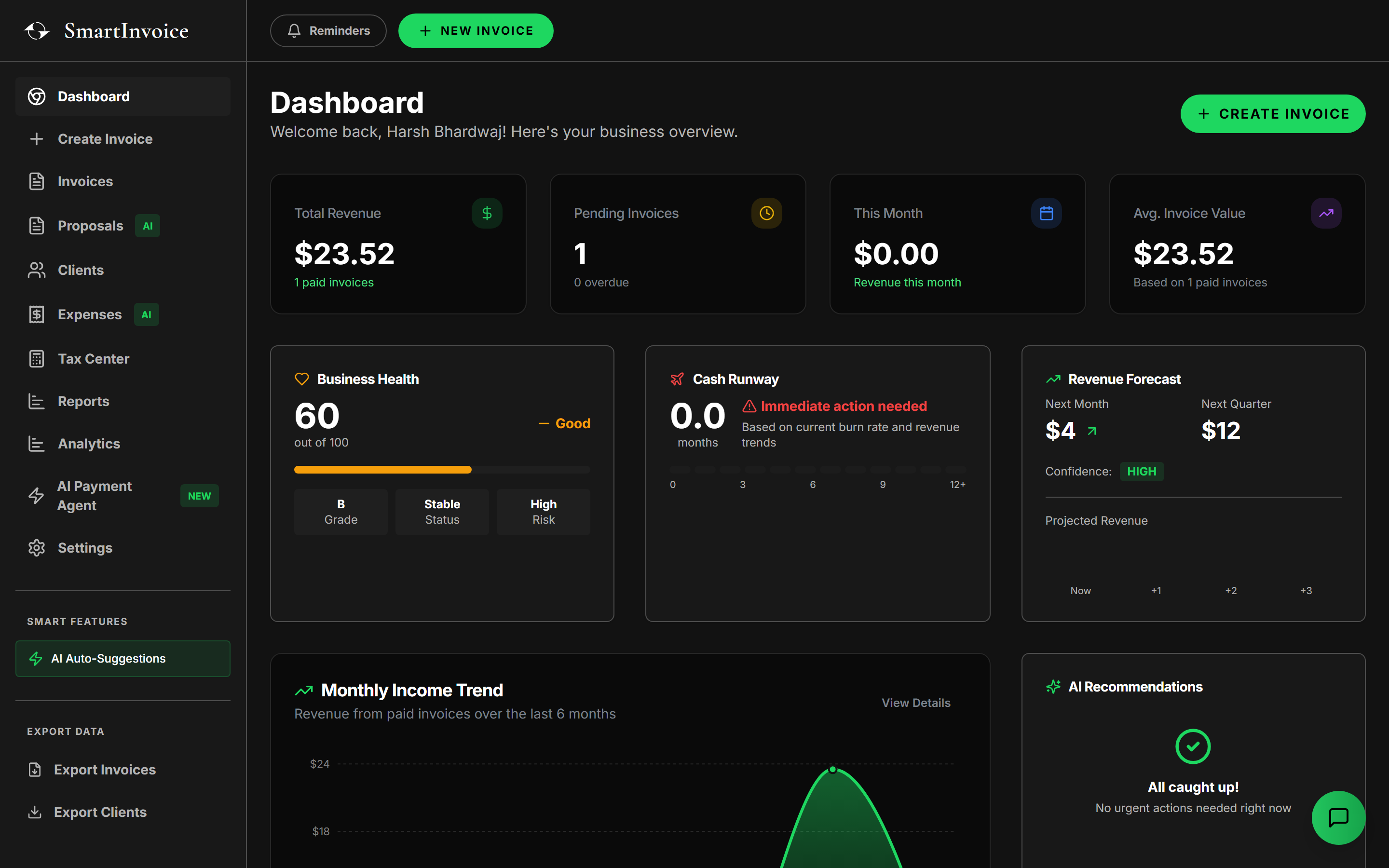Click the Business Health orange progress bar
Screen dimensions: 1389x868
(383, 470)
